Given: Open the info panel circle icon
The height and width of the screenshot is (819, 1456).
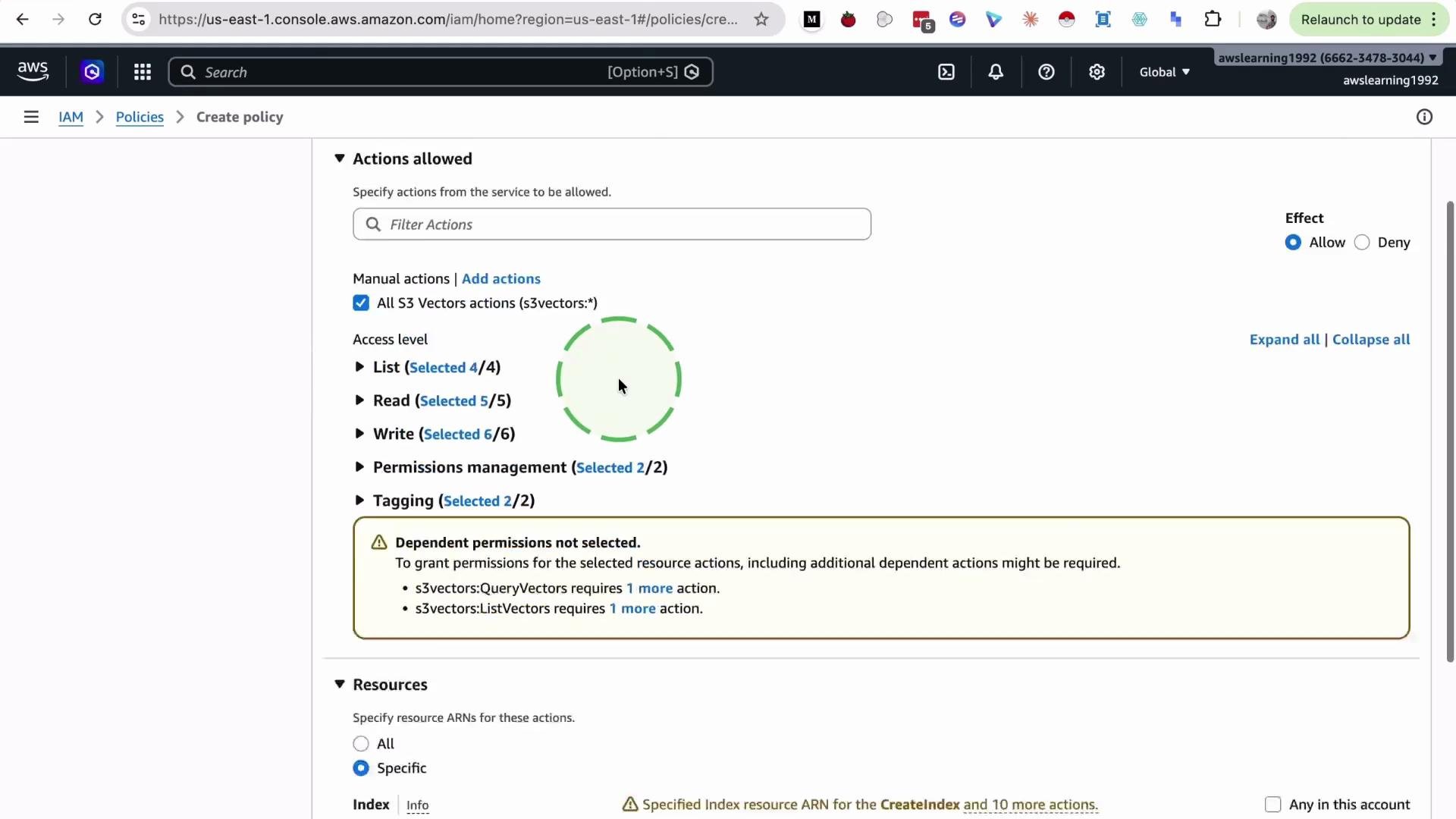Looking at the screenshot, I should click(1424, 117).
